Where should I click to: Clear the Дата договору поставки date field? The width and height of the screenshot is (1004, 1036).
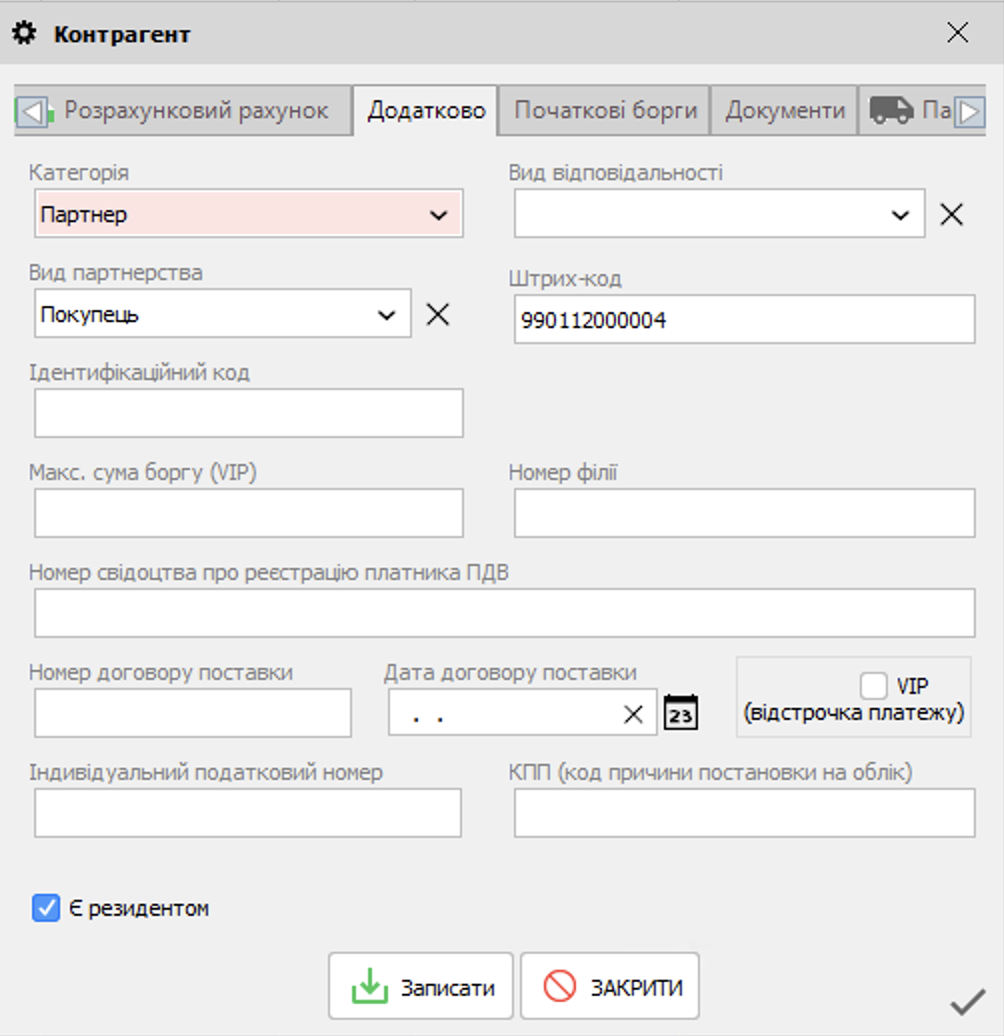pyautogui.click(x=633, y=714)
